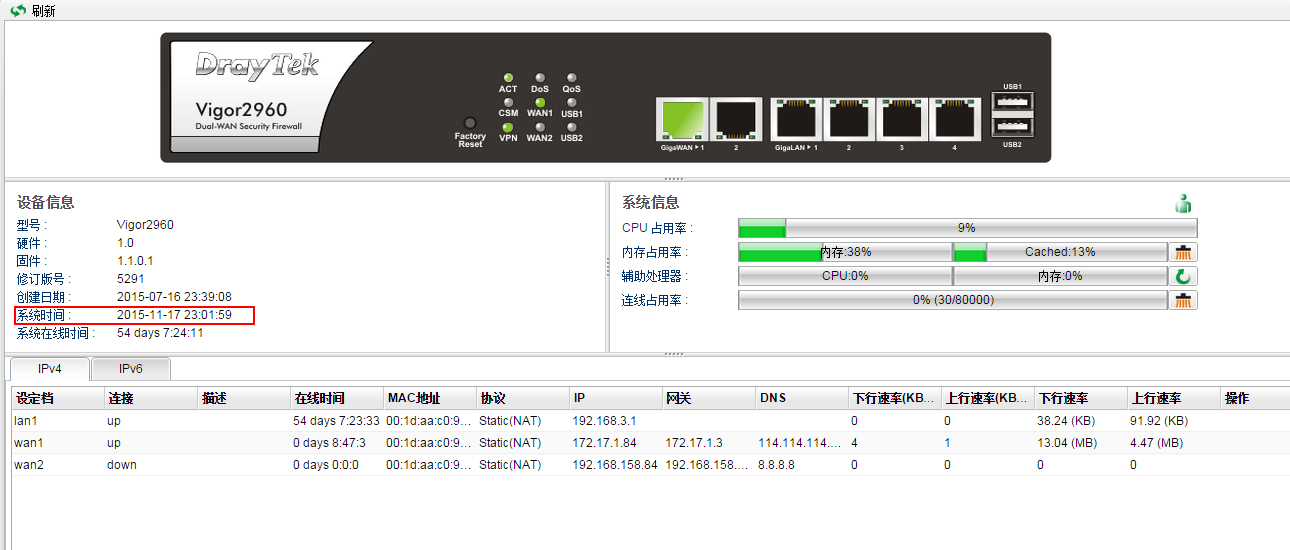Click wan2 'down' connection status

click(x=122, y=465)
